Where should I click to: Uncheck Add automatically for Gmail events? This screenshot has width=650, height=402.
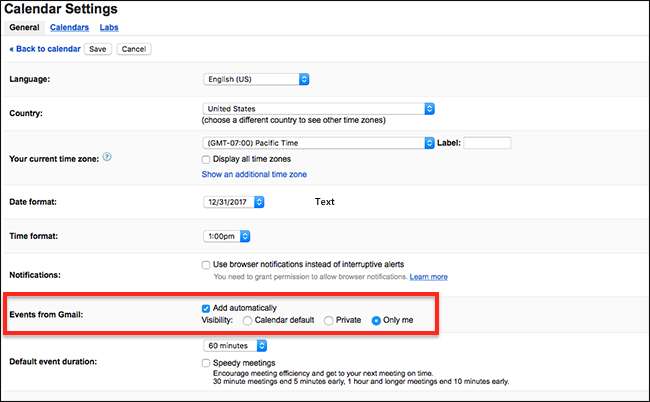pos(206,307)
